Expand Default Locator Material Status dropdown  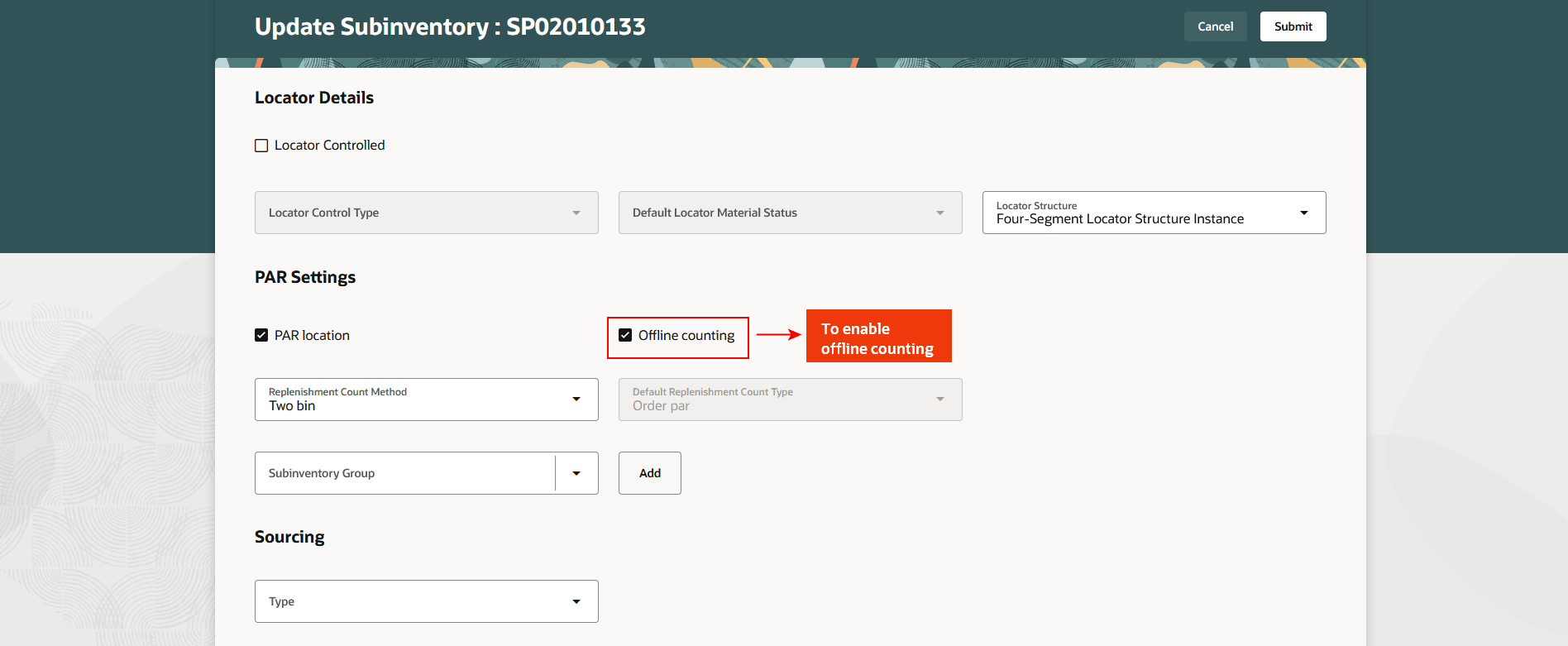pos(777,213)
